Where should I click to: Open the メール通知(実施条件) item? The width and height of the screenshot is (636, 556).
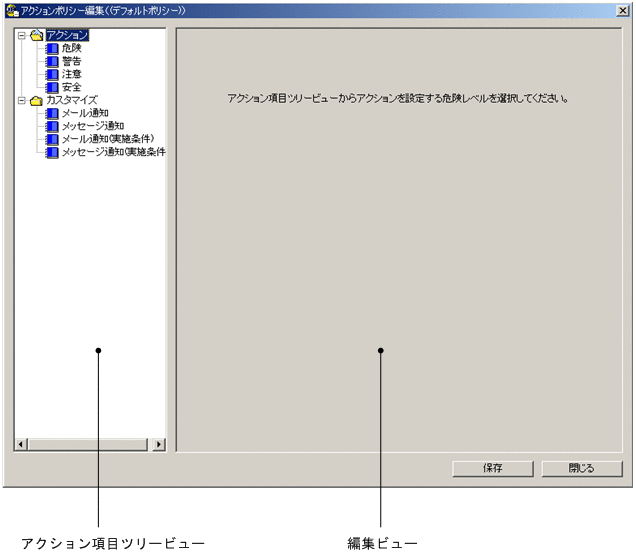coord(108,139)
